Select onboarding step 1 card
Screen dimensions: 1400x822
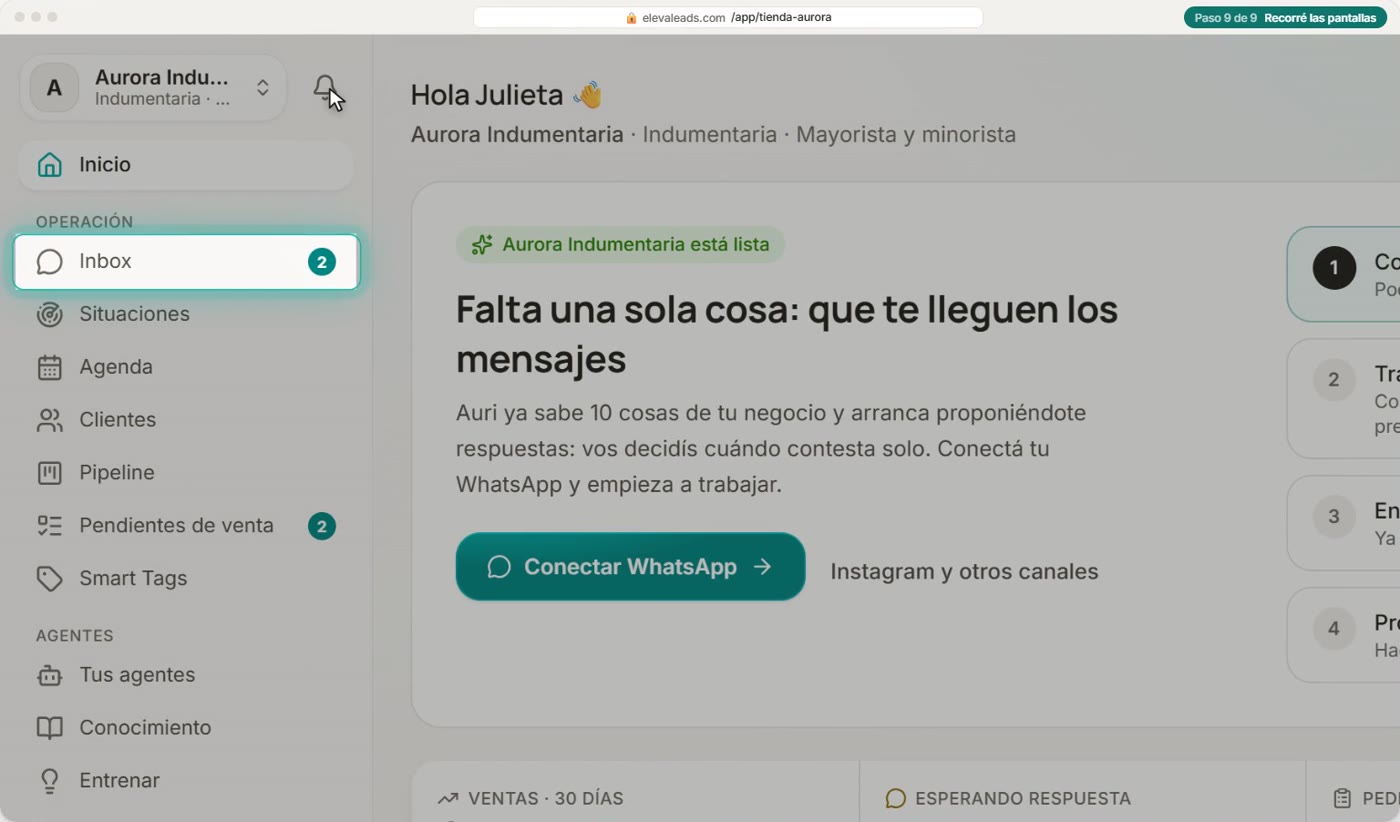pos(1343,274)
